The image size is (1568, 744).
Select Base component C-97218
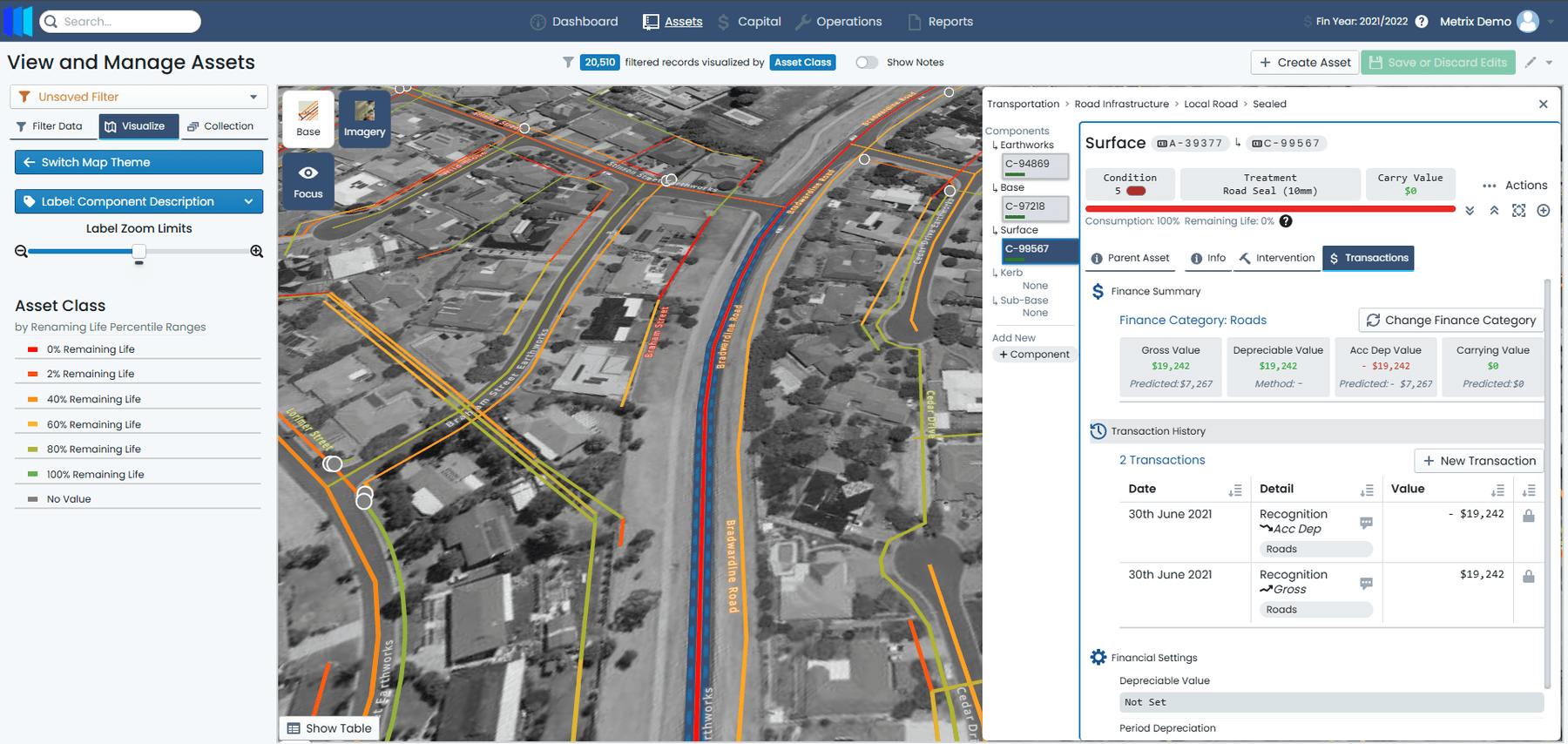click(1034, 207)
